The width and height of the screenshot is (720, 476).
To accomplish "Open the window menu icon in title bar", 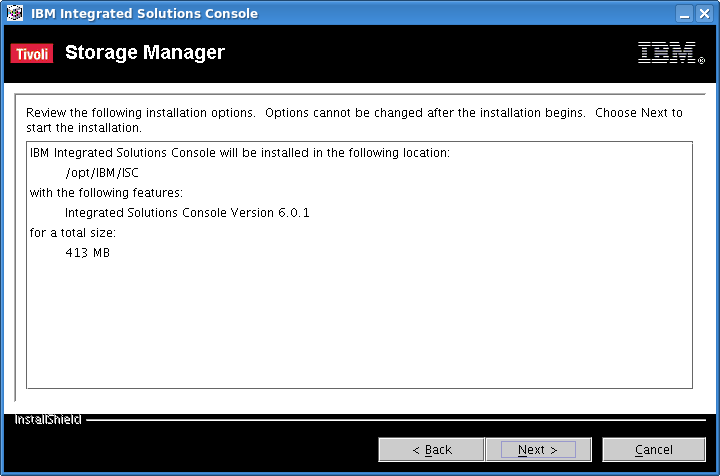I will (x=14, y=13).
